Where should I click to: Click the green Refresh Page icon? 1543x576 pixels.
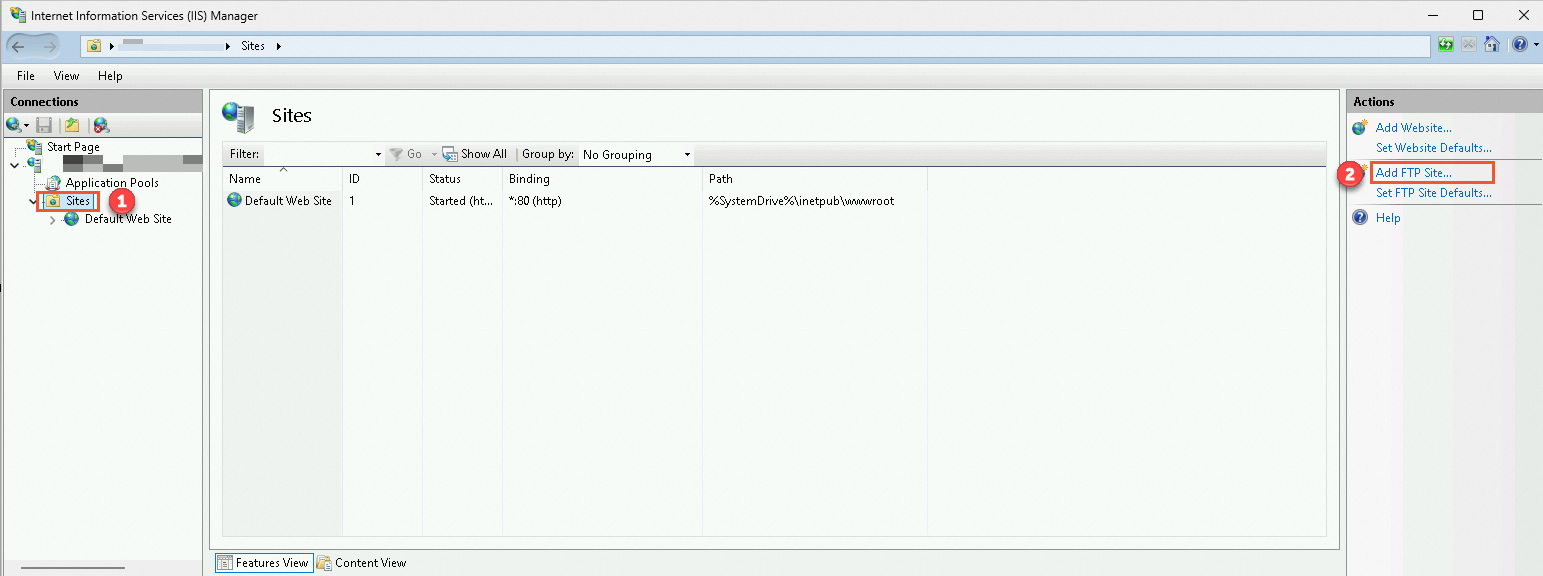click(x=1446, y=45)
